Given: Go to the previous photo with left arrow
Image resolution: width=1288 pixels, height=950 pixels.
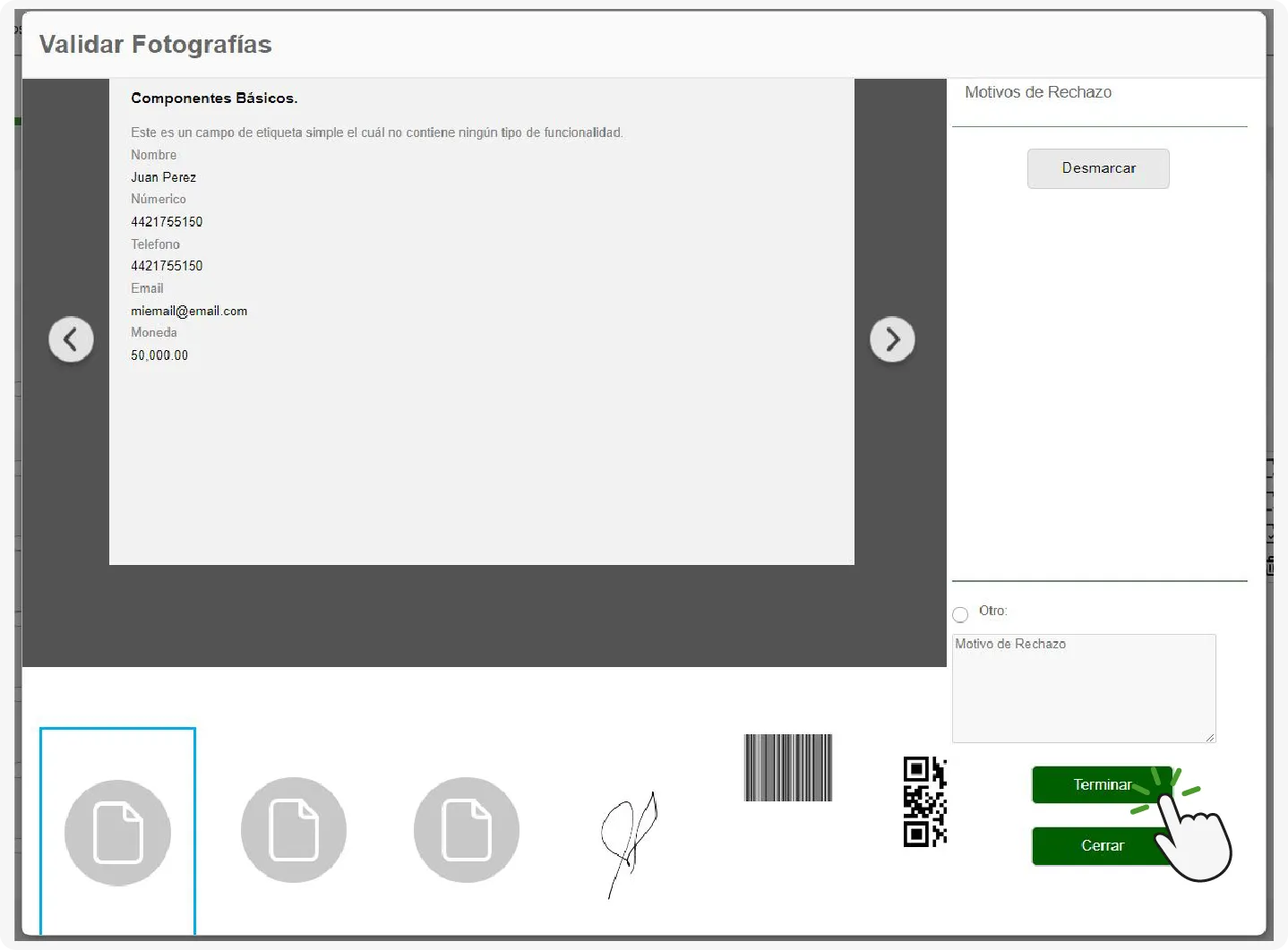Looking at the screenshot, I should pyautogui.click(x=71, y=339).
